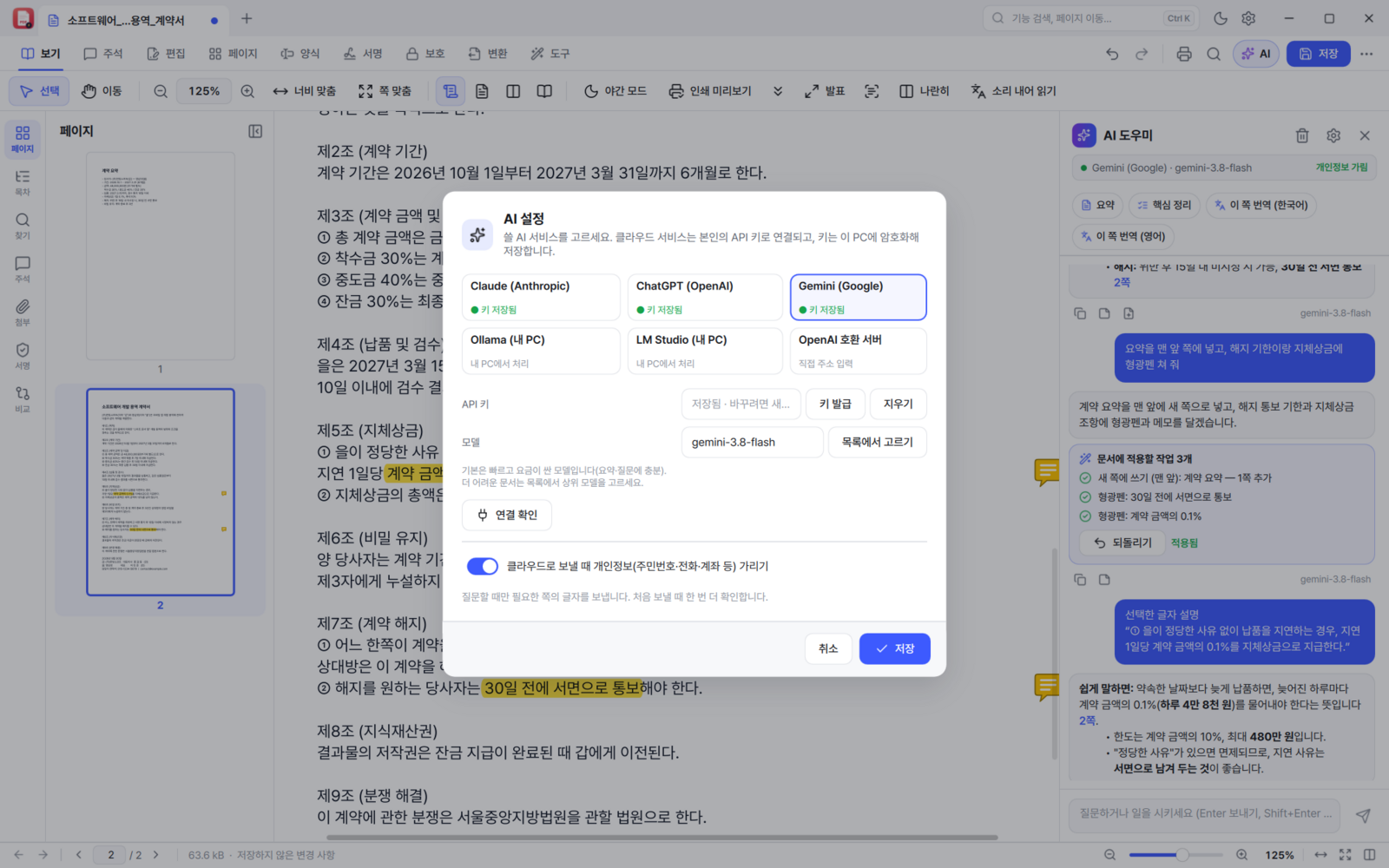1389x868 pixels.
Task: Click 지우기 to clear the key
Action: click(x=899, y=404)
